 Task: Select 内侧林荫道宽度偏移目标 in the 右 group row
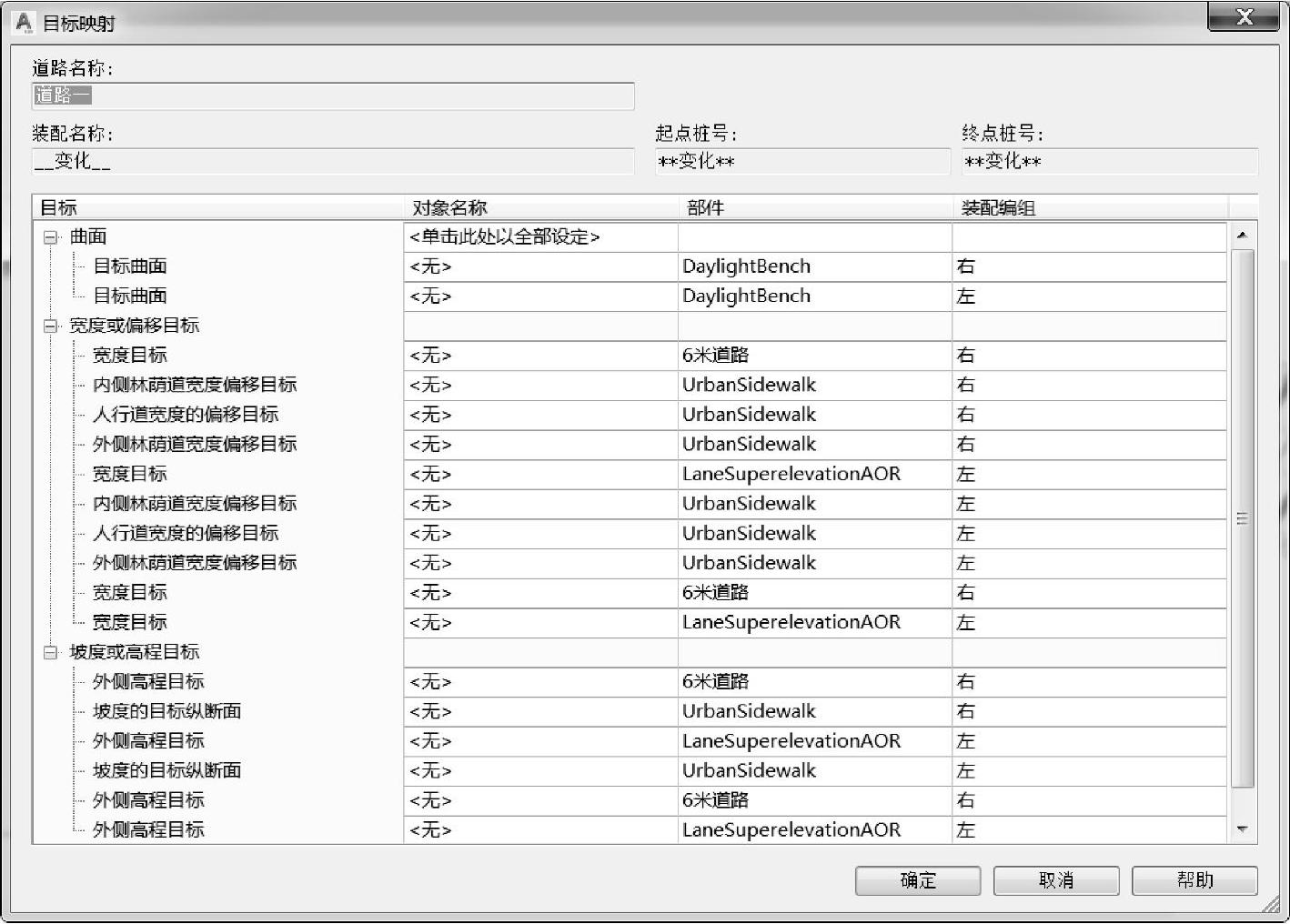195,386
